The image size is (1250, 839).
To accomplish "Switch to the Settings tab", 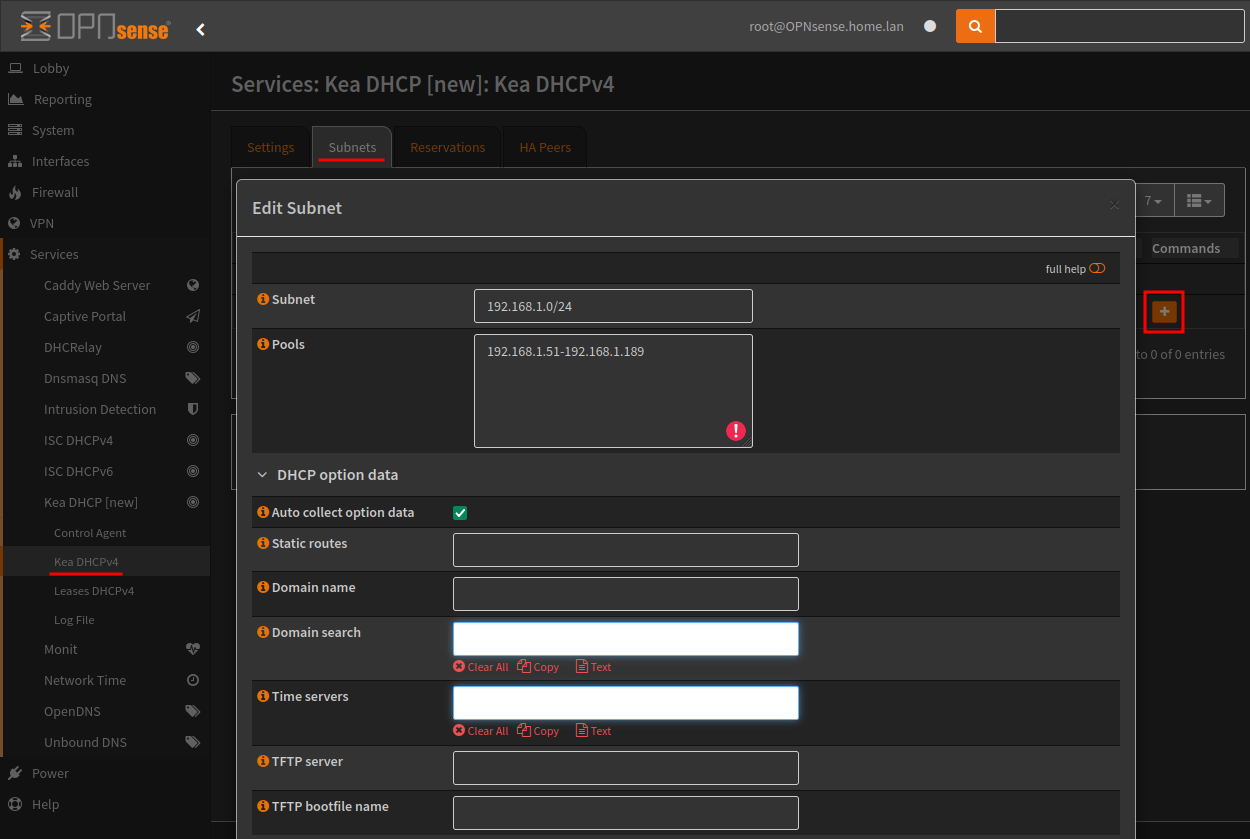I will (x=271, y=147).
